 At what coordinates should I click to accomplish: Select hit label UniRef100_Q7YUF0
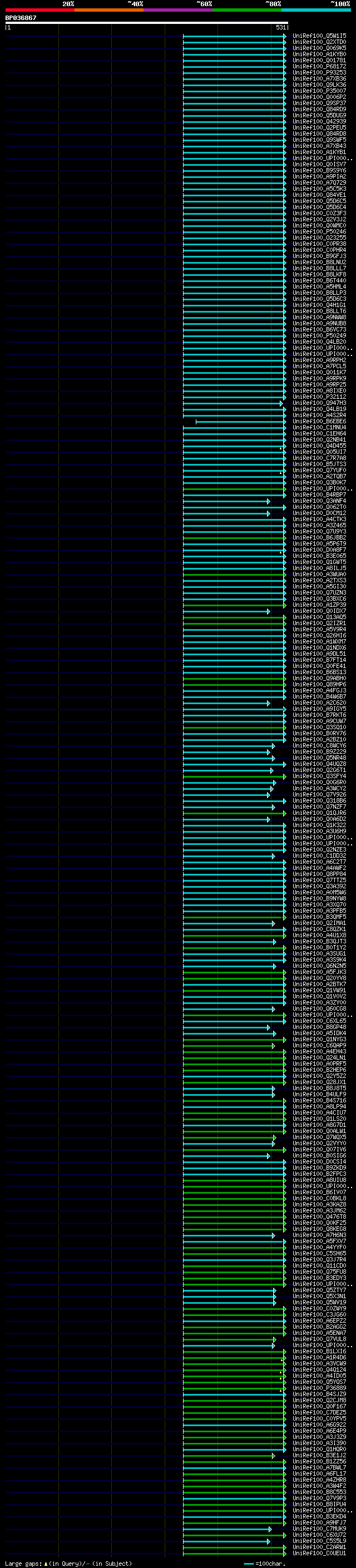[x=319, y=471]
